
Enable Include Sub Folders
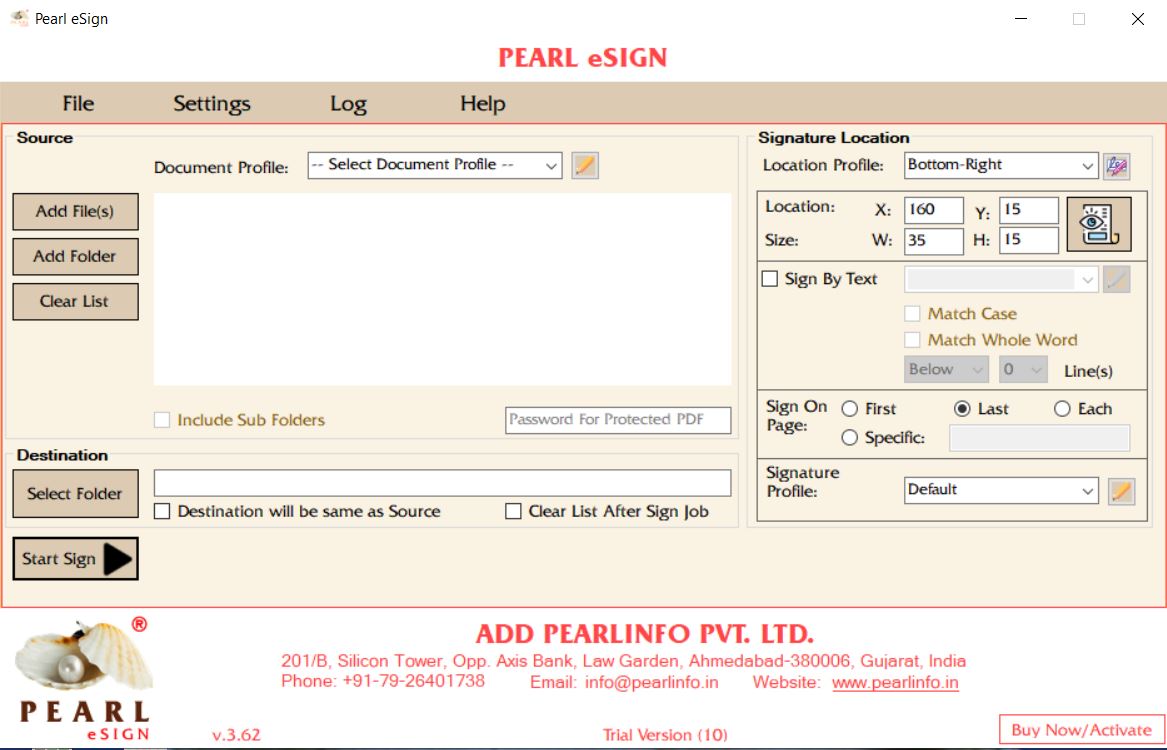pyautogui.click(x=161, y=420)
